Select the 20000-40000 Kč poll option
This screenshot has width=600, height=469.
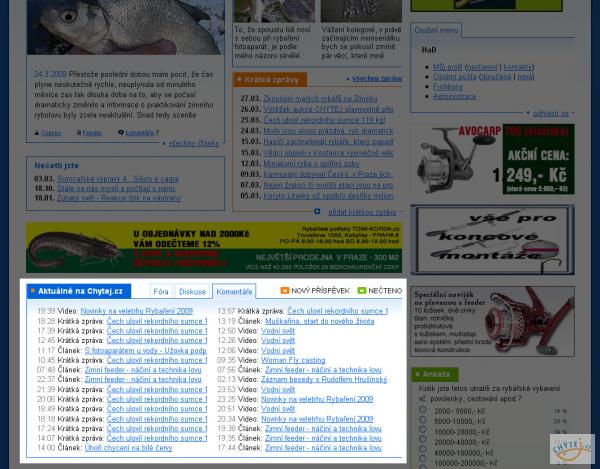point(422,440)
